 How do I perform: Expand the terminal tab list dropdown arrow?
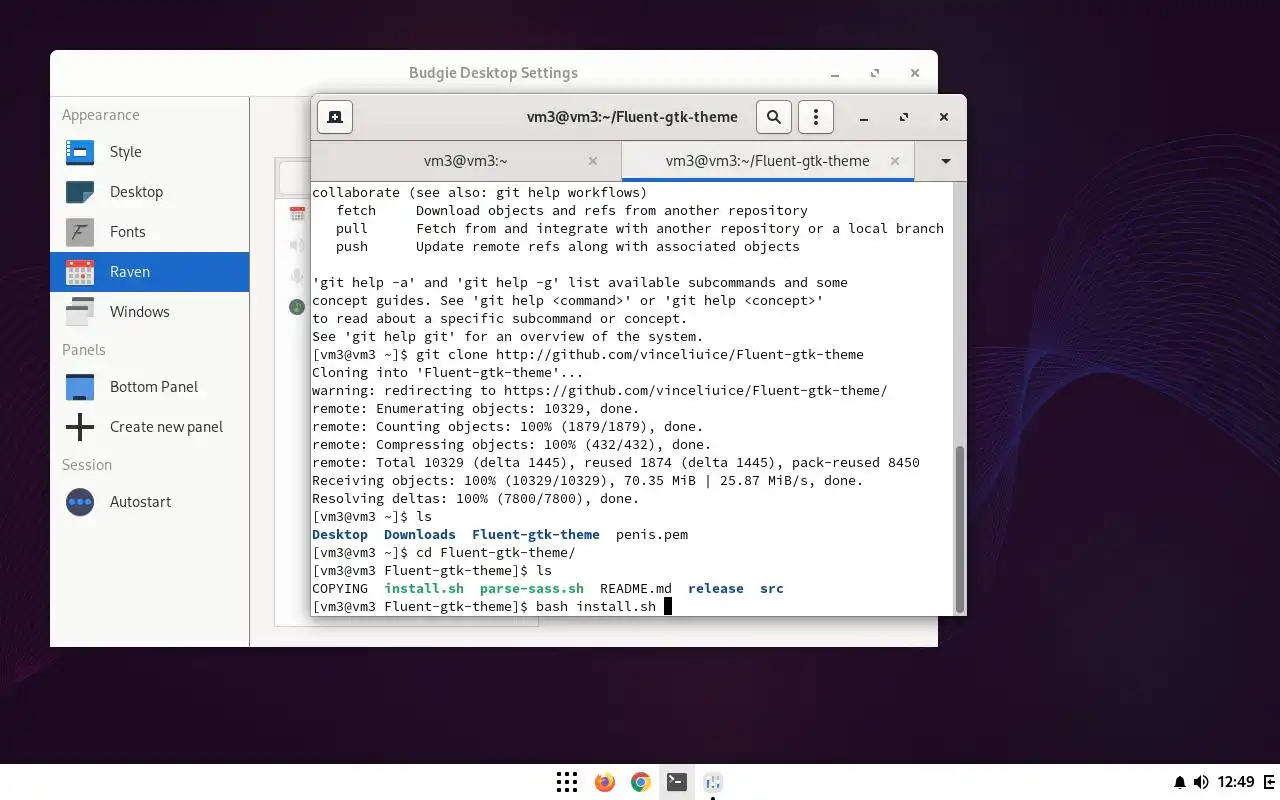pyautogui.click(x=945, y=161)
